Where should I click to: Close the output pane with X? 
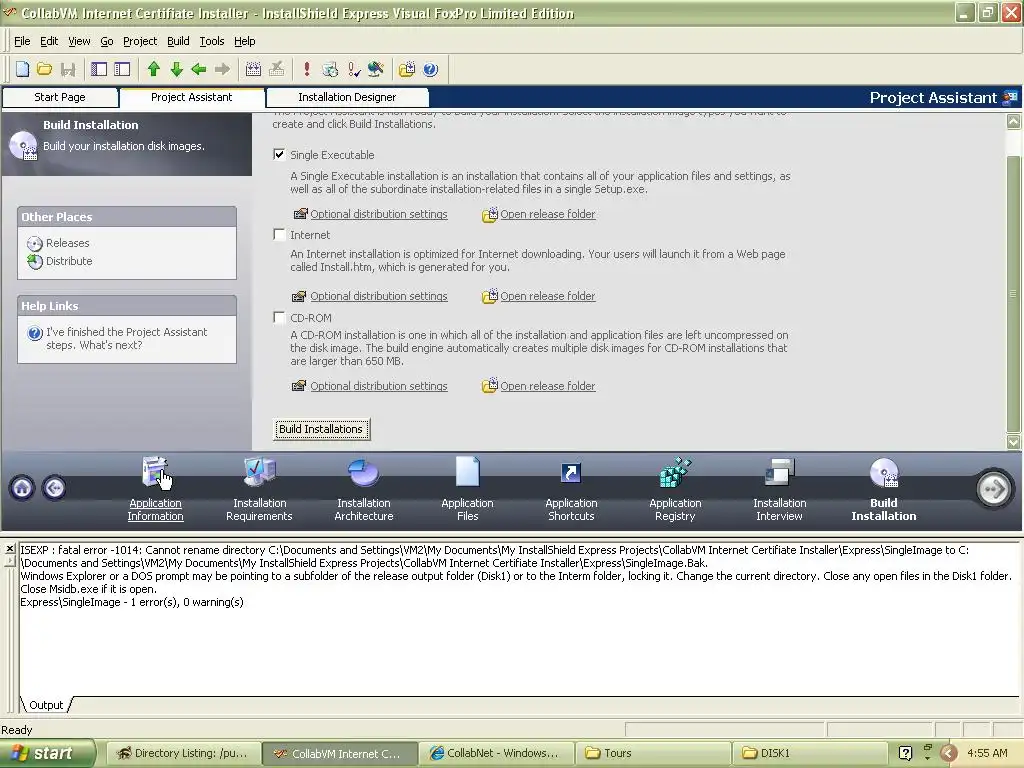[x=10, y=549]
